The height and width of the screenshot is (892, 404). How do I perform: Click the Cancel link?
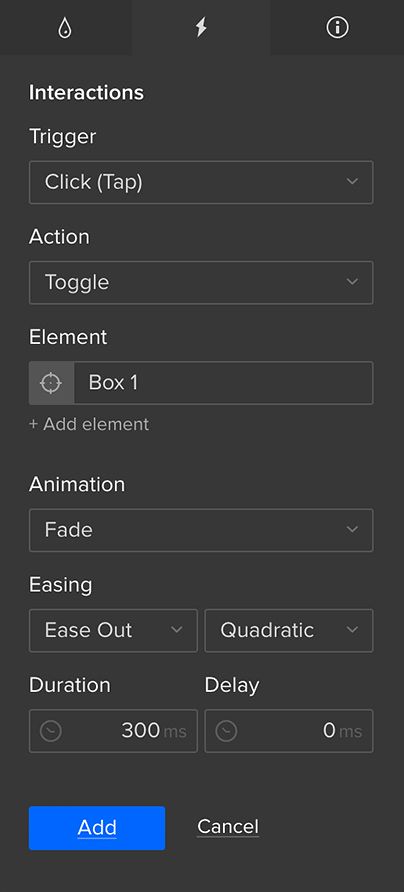(x=228, y=827)
